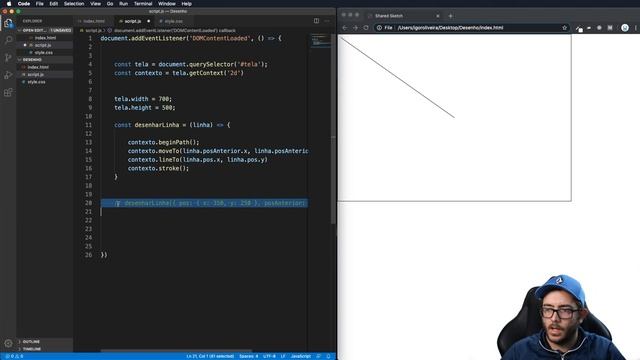Open index.html in DESENHO folder
This screenshot has width=640, height=360.
click(45, 67)
